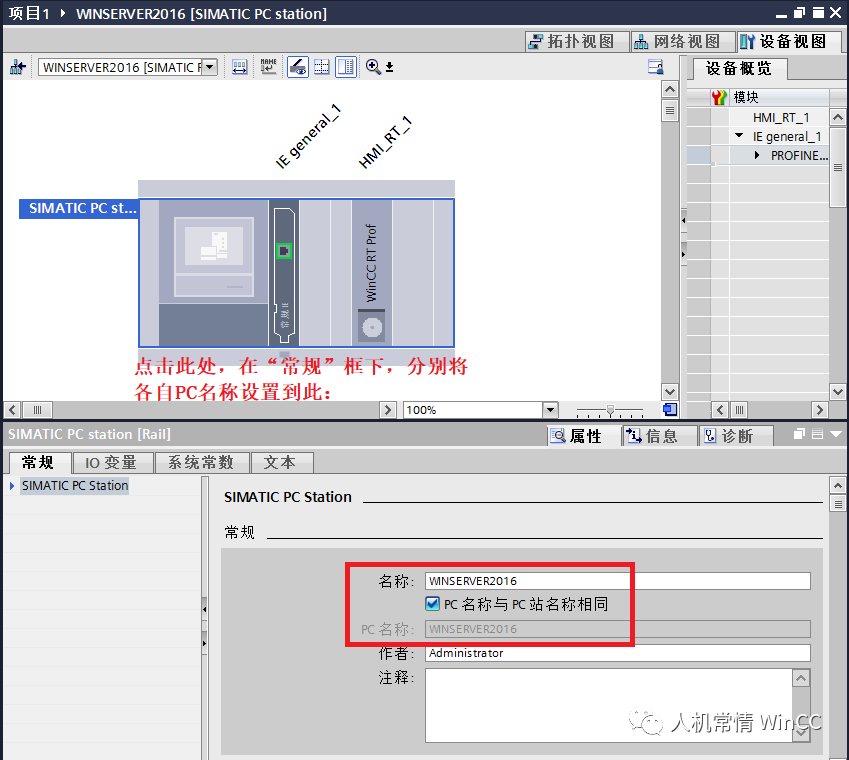Select the 常规 general tab

[40, 462]
